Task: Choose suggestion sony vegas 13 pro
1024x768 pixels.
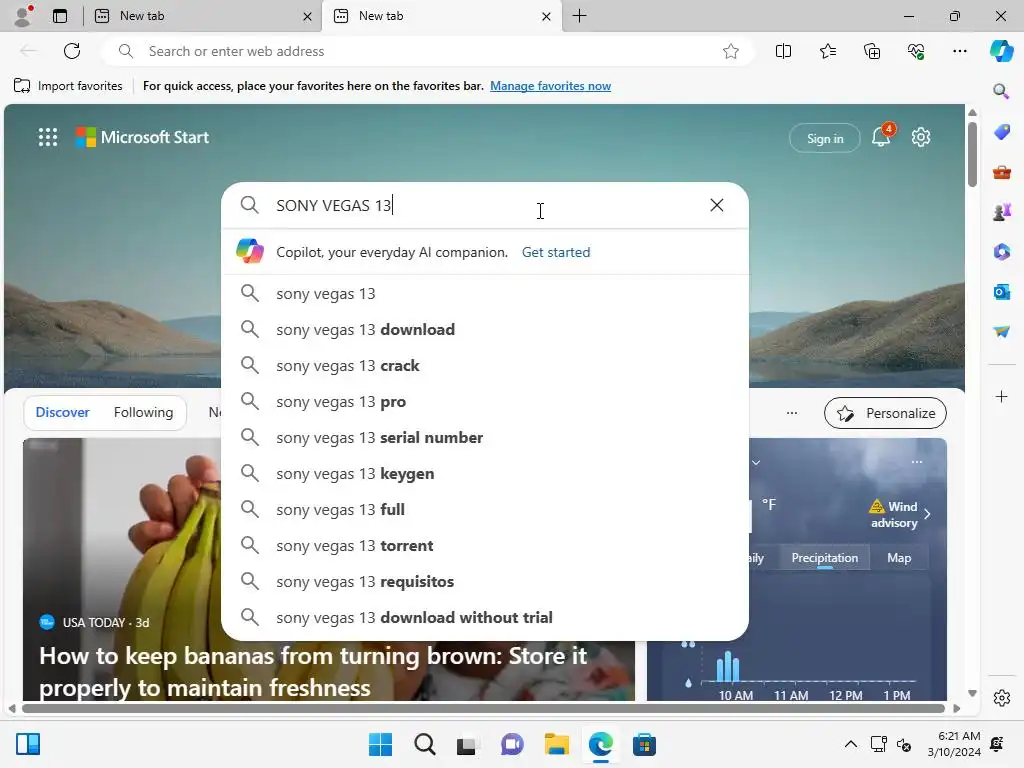Action: [485, 401]
